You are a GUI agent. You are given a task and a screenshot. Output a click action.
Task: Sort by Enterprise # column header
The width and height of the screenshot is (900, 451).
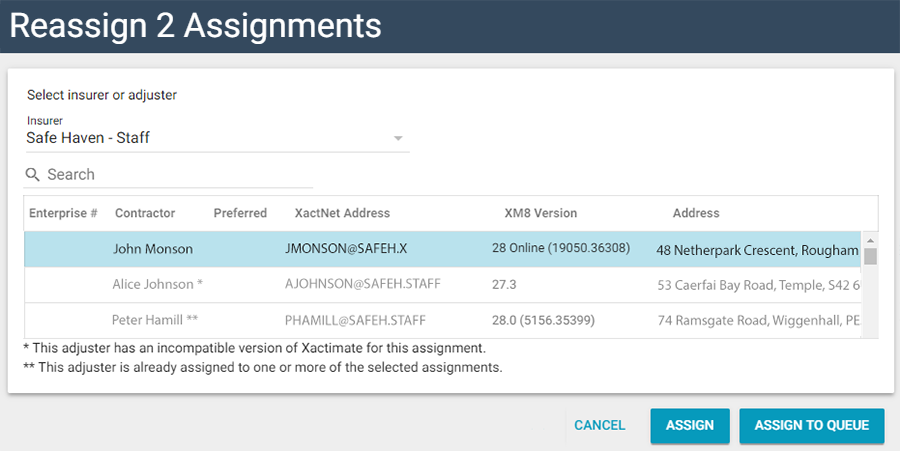(x=63, y=213)
